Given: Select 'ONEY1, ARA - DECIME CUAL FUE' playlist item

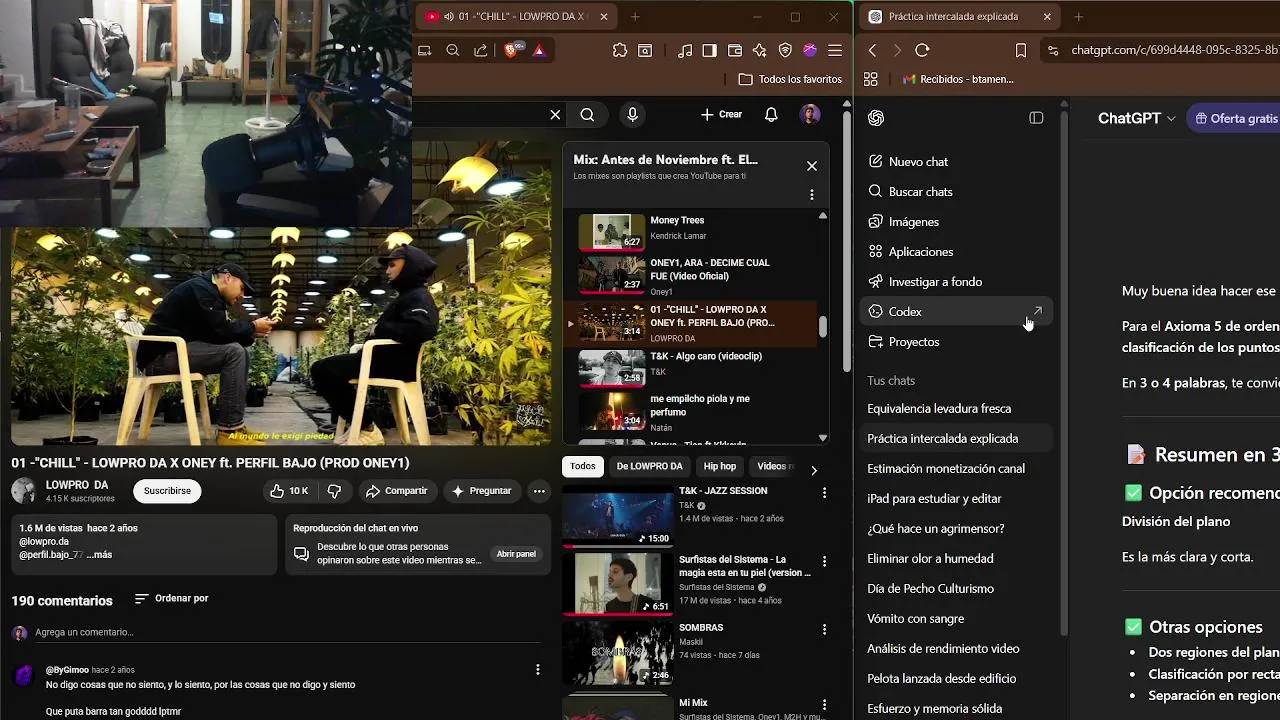Looking at the screenshot, I should pyautogui.click(x=690, y=276).
